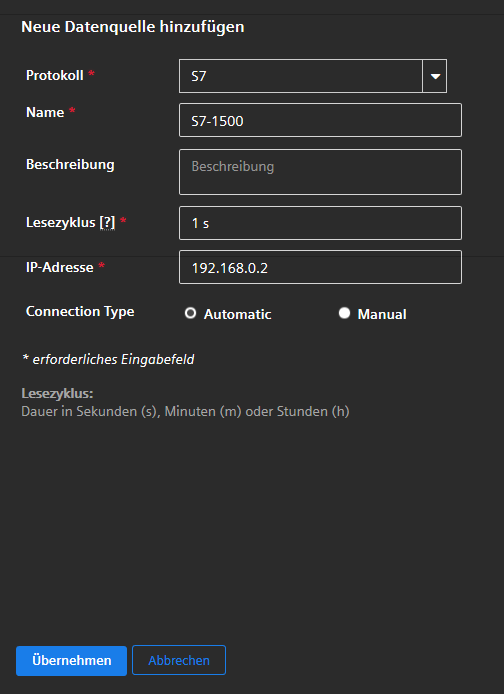Click the Name field label

45,112
